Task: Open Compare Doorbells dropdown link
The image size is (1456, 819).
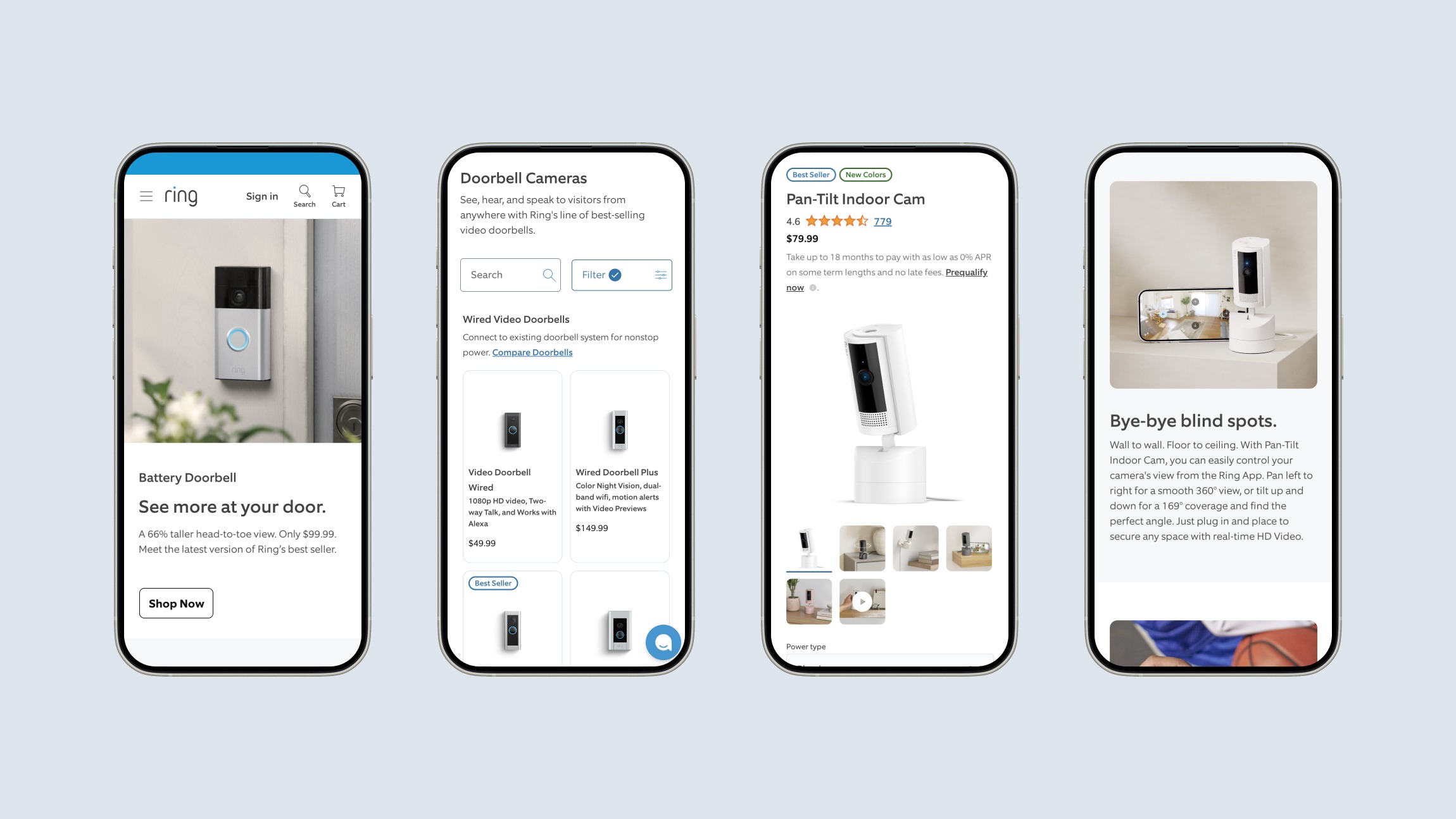Action: 532,352
